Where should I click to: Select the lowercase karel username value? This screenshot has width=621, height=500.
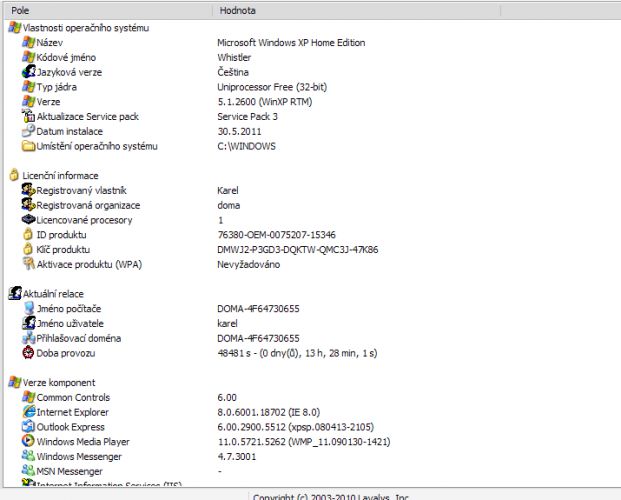click(227, 323)
